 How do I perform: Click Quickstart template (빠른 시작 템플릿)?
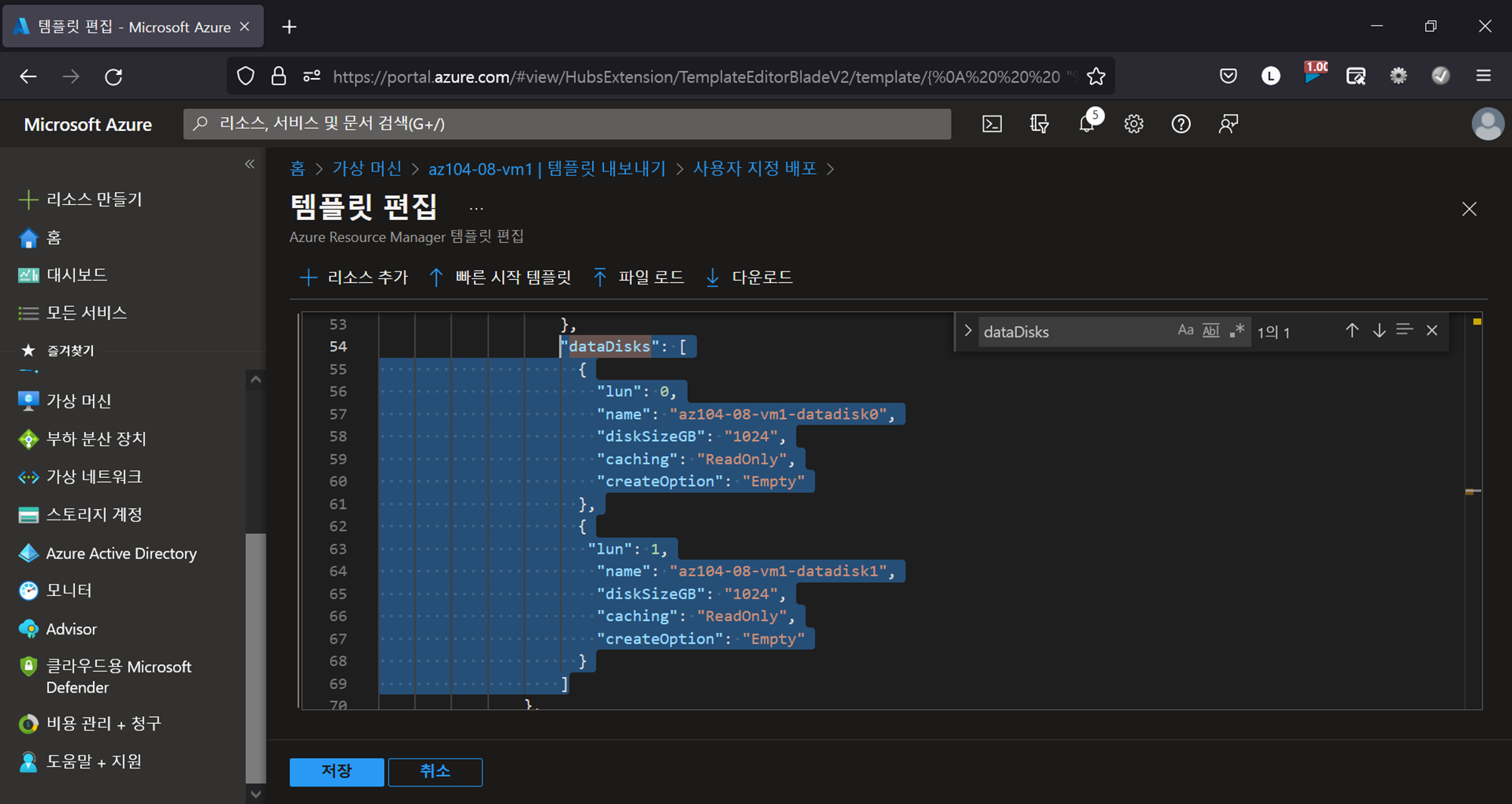tap(500, 278)
